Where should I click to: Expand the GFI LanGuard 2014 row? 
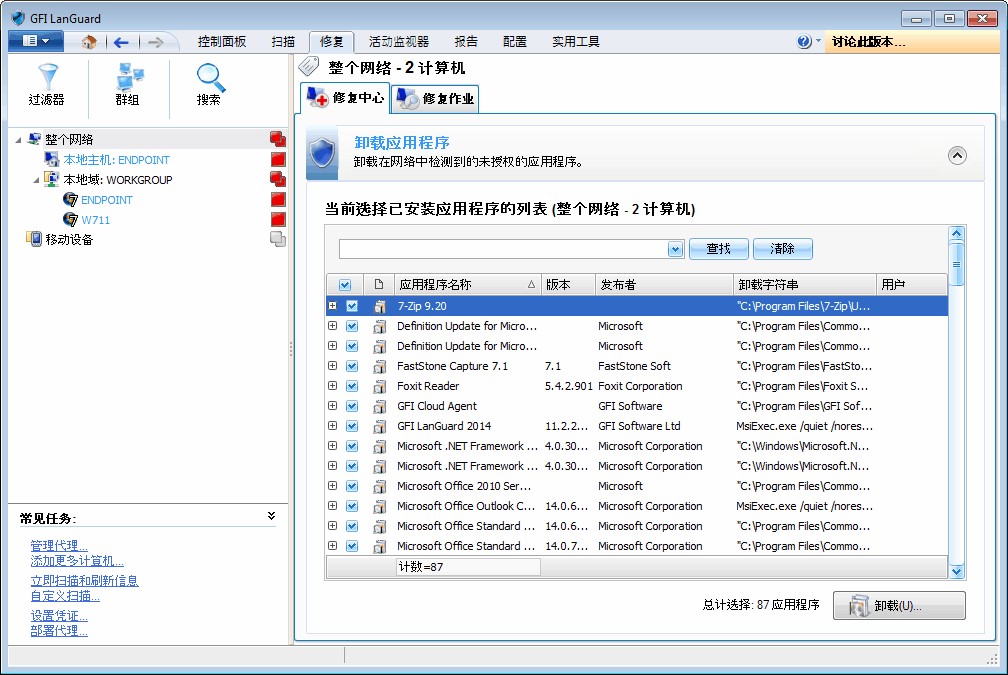pos(332,426)
